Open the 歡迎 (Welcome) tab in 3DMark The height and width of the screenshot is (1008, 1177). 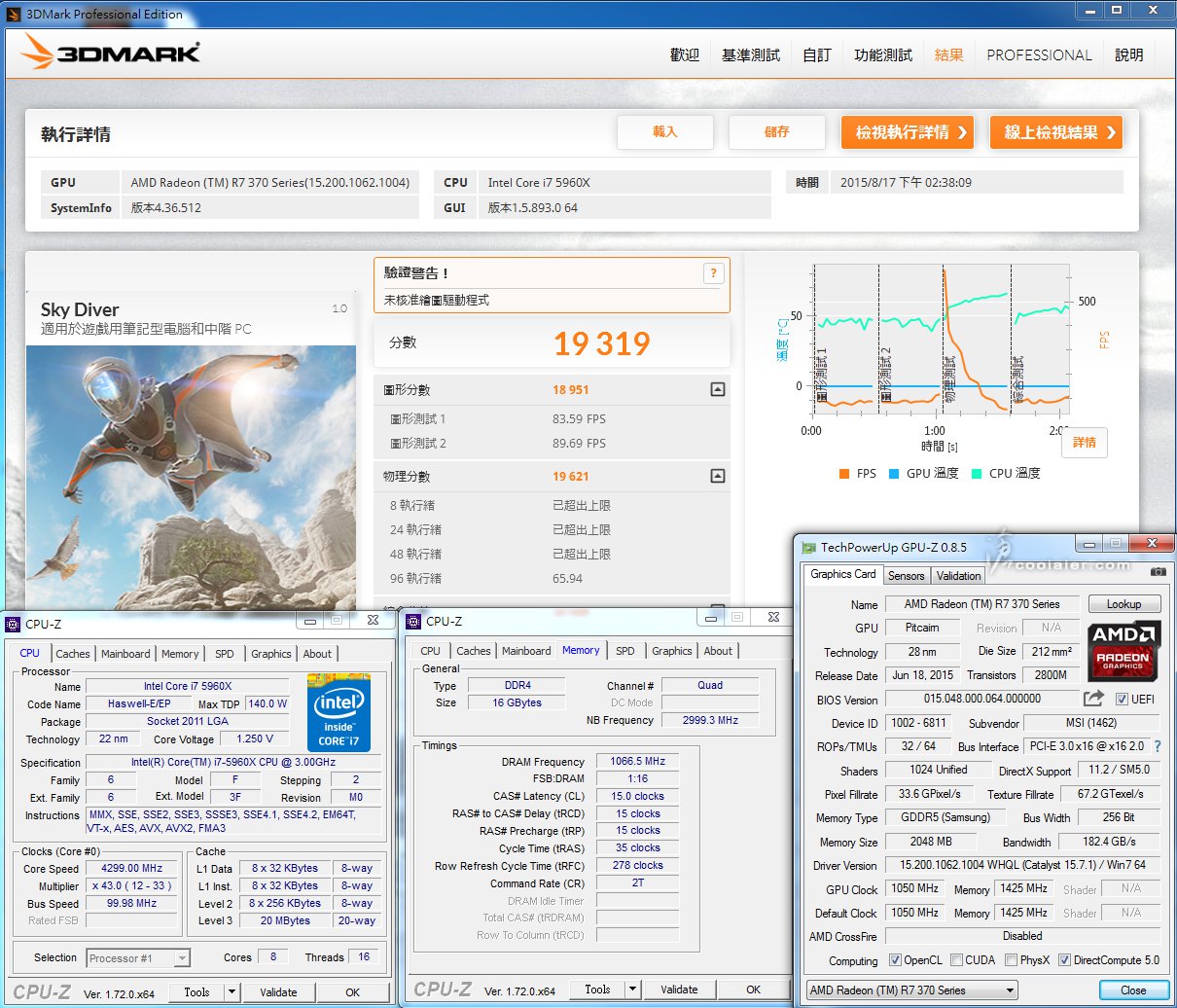(685, 55)
